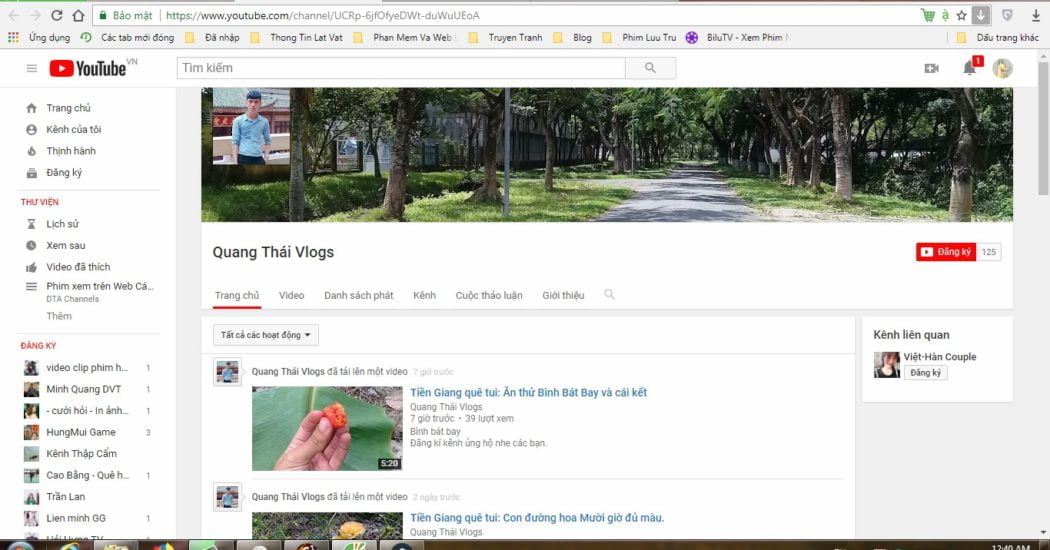Select the channel Trang chủ tab
This screenshot has width=1050, height=550.
[x=237, y=295]
